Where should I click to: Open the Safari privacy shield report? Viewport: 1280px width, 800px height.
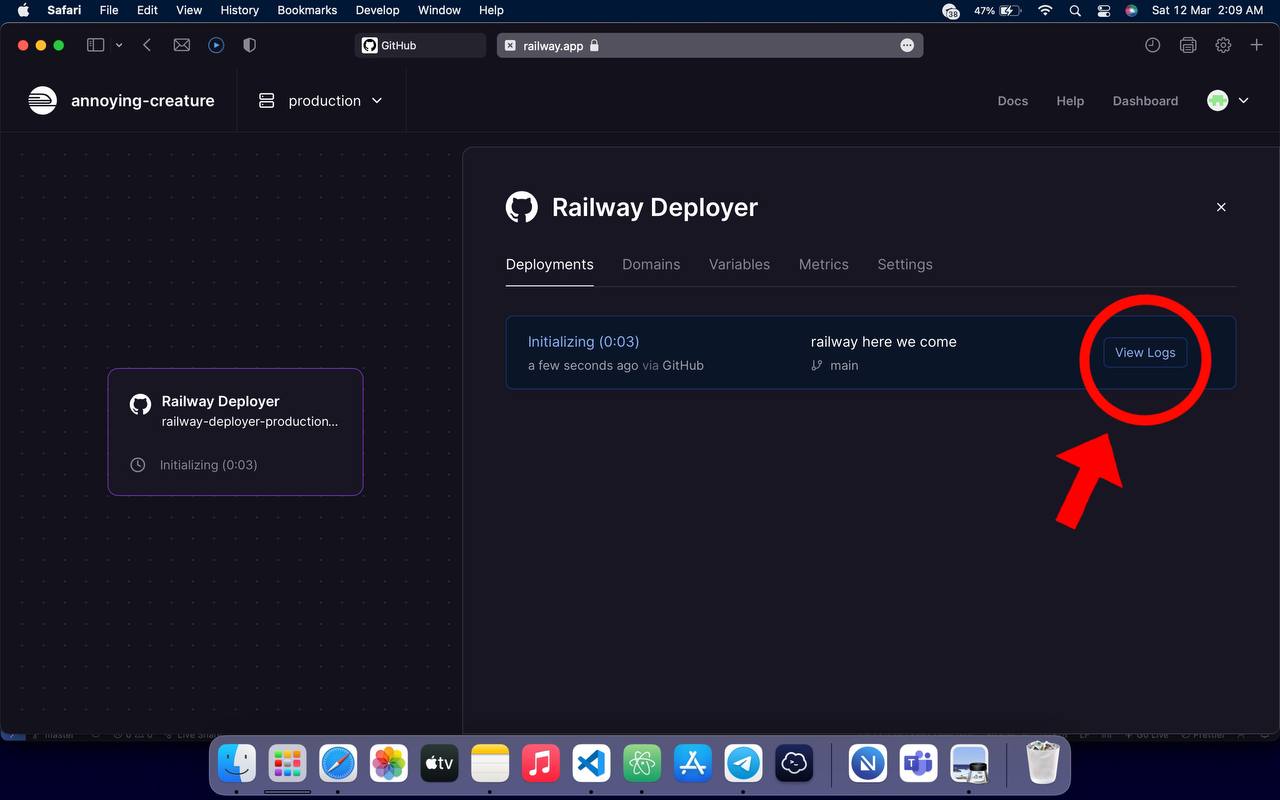tap(250, 45)
